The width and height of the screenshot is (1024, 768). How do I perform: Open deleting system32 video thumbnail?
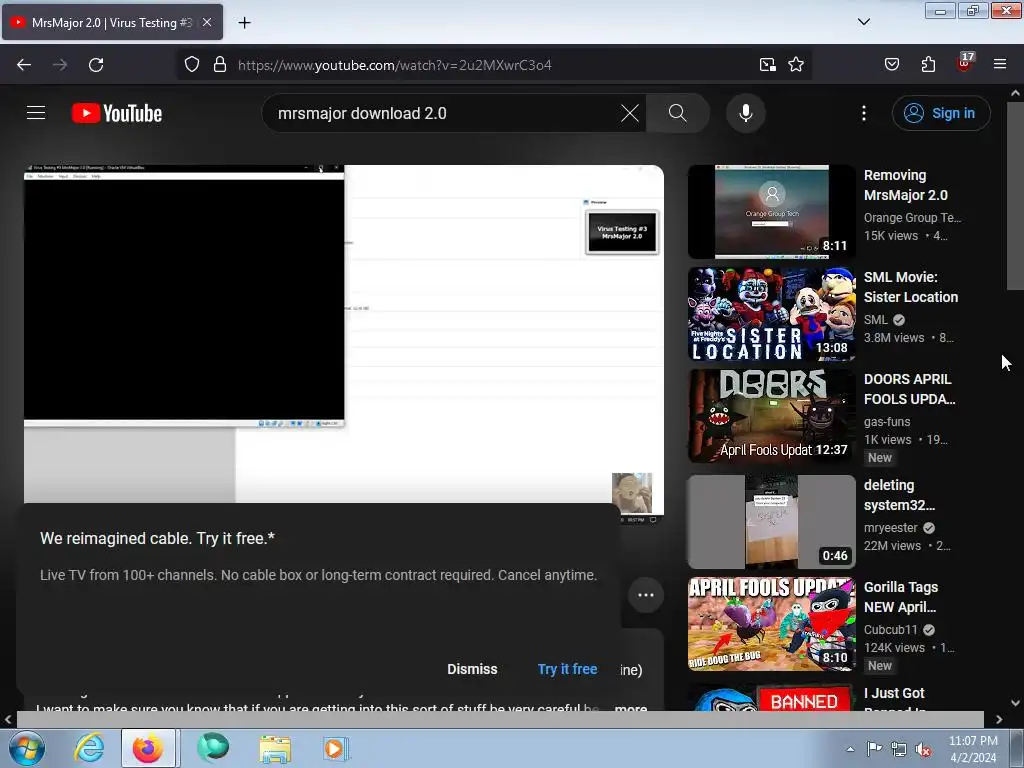point(771,522)
